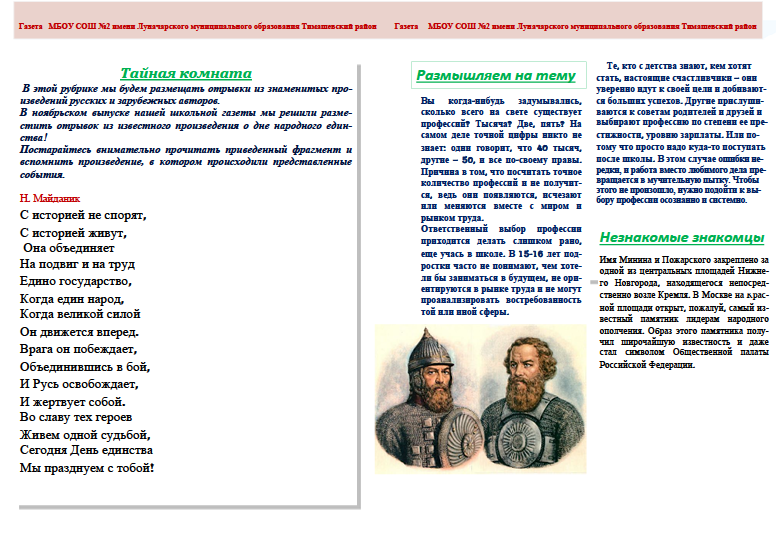Click the heading "Тайная комната"
The image size is (776, 552).
pyautogui.click(x=186, y=73)
